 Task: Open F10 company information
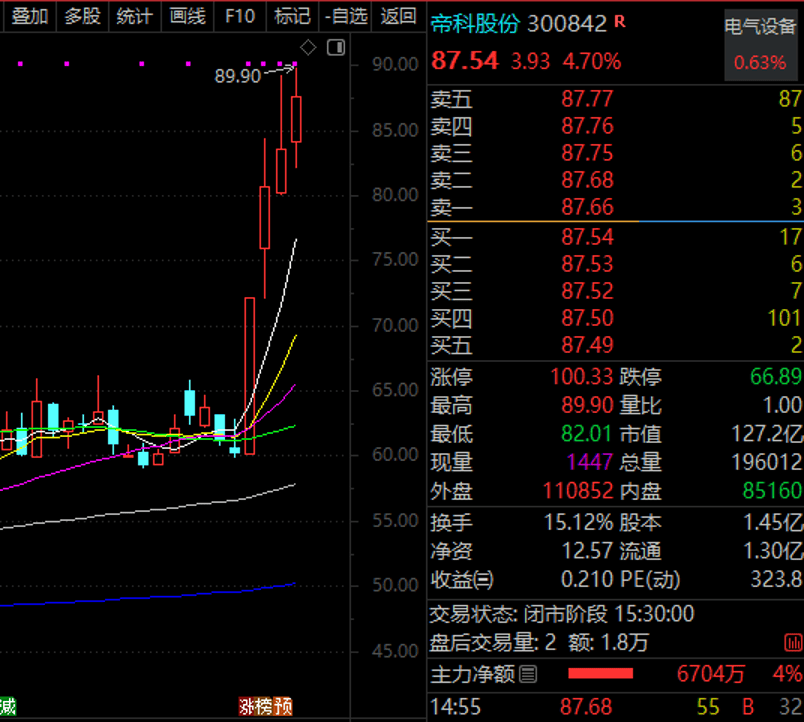[240, 15]
